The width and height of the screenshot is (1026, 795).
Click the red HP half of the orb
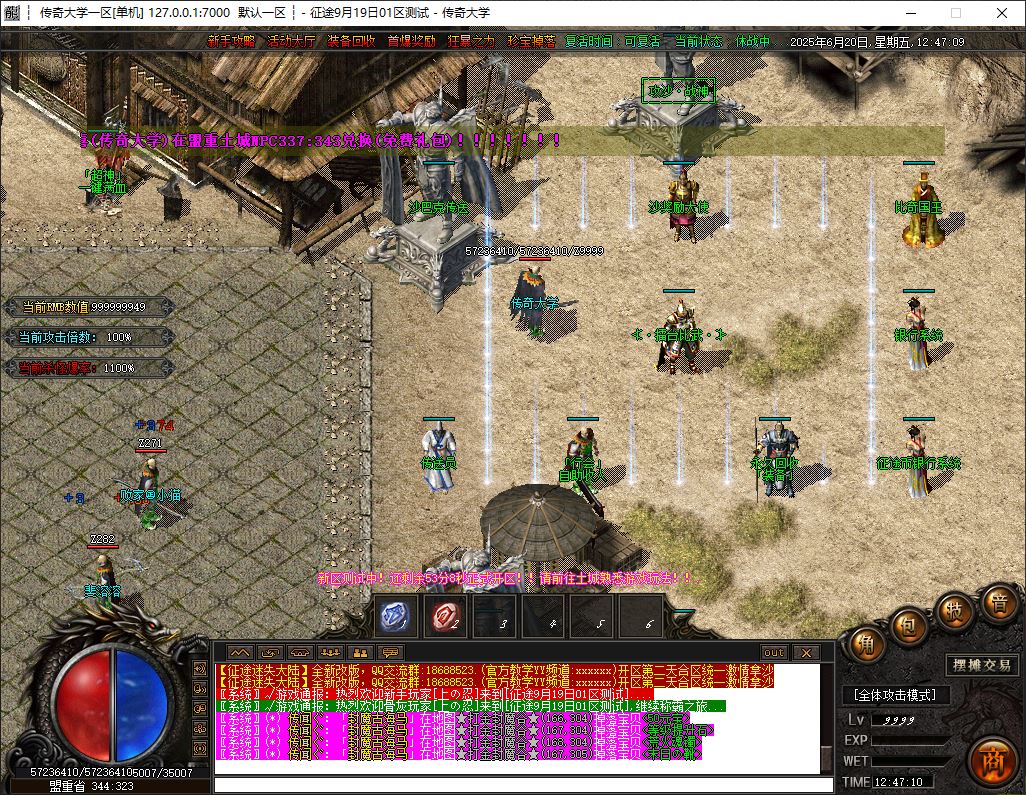pos(82,705)
